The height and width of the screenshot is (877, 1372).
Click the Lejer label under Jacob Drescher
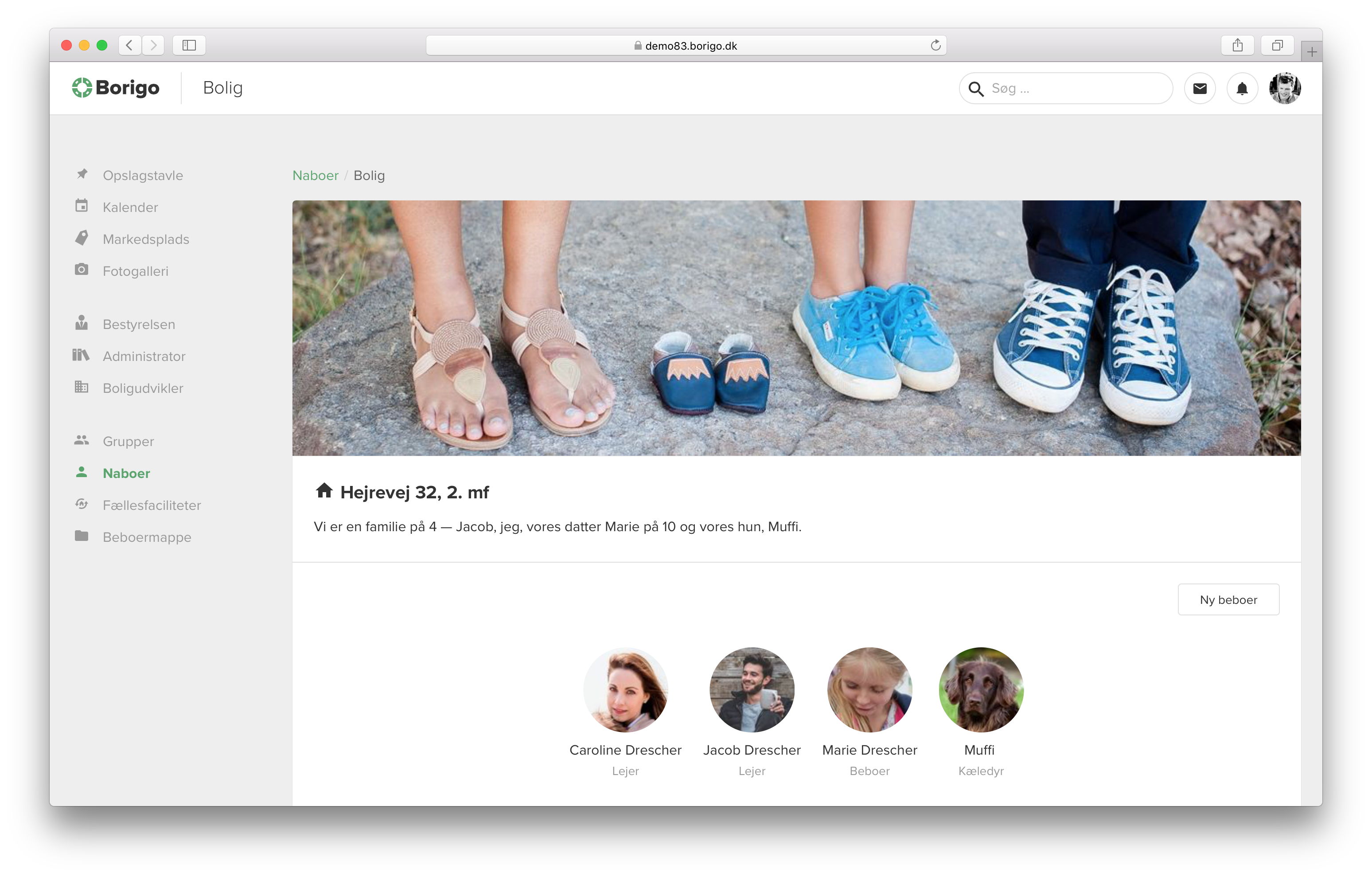(x=752, y=771)
